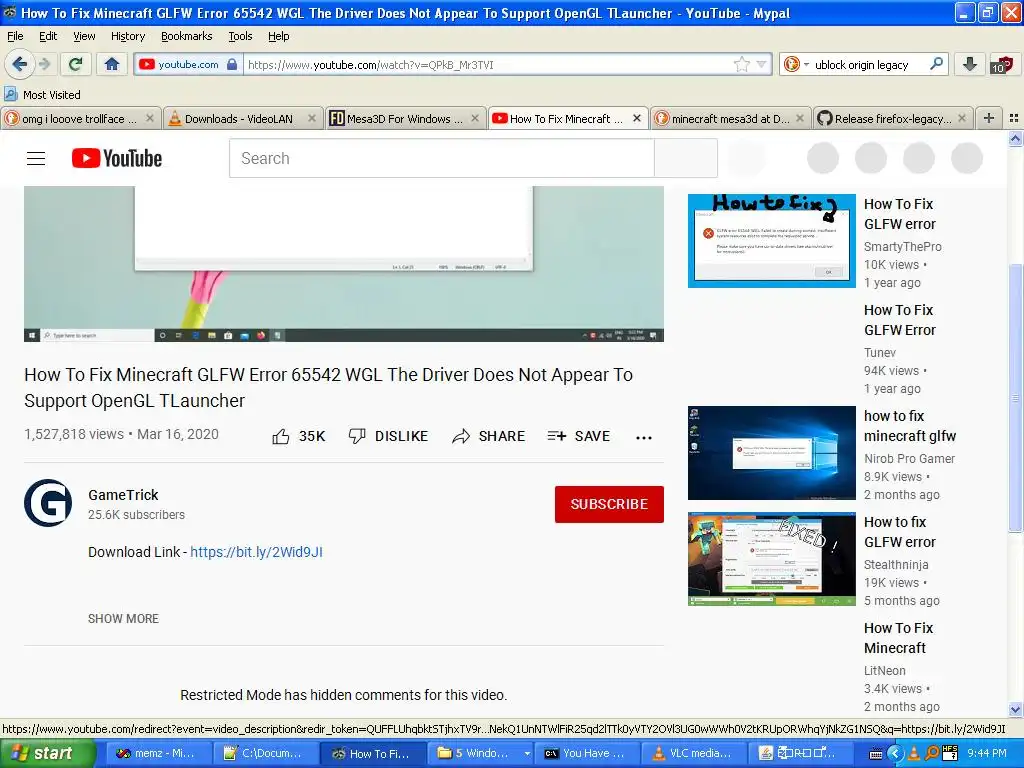
Task: Click the VLC cone tray icon
Action: click(915, 754)
